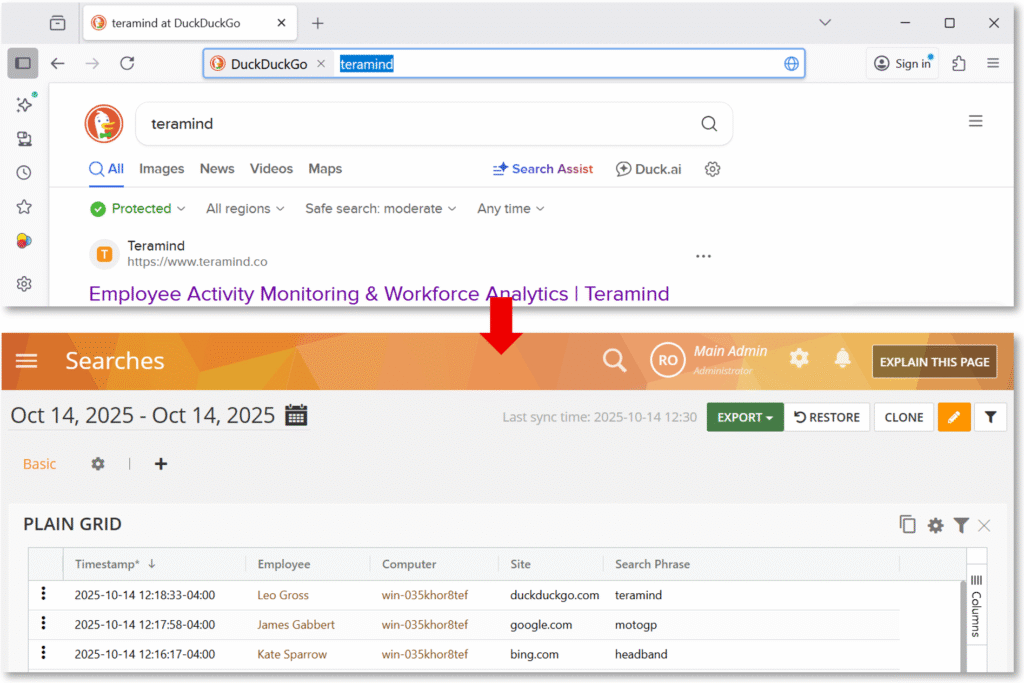Open the hamburger menu in the Searches header

tap(26, 361)
